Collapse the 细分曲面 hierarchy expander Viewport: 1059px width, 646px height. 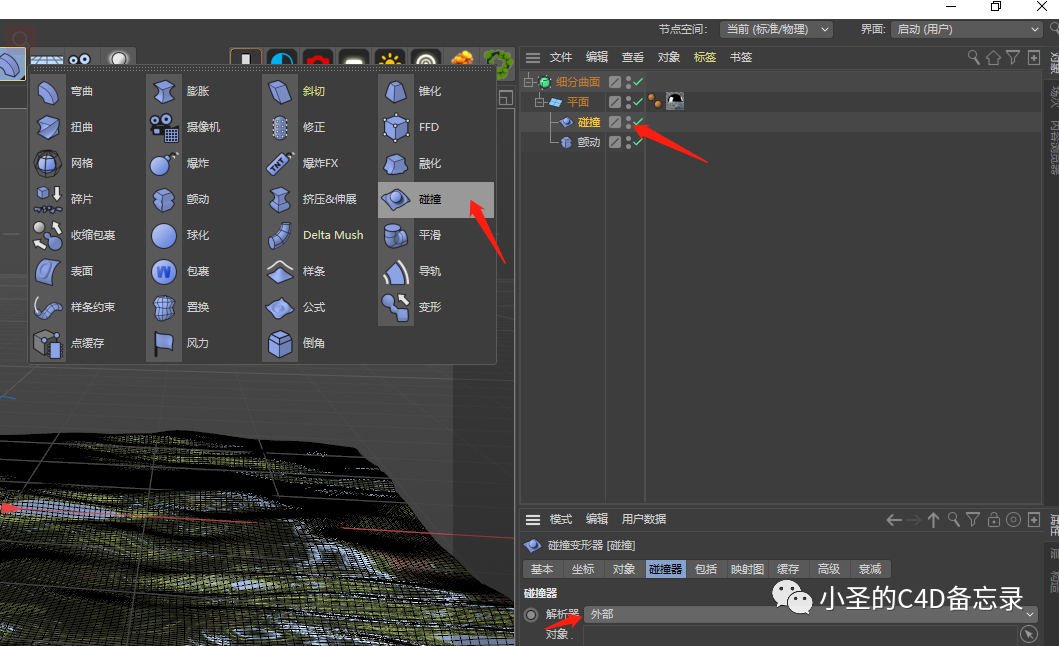(527, 82)
